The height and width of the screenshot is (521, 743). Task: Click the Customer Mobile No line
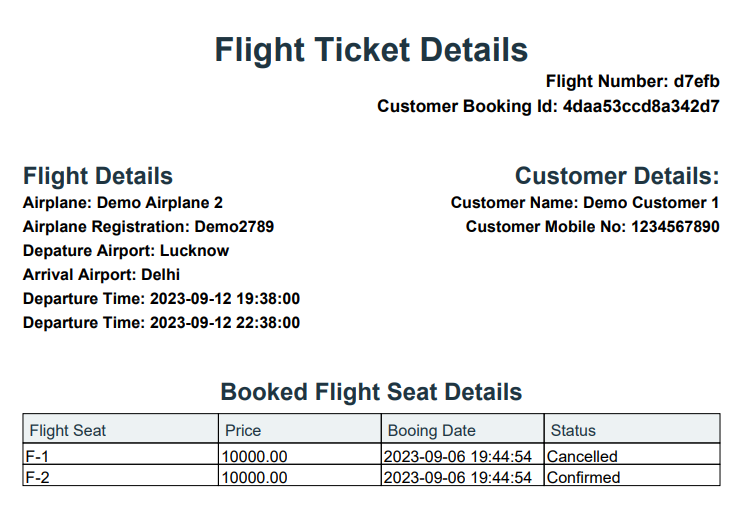pyautogui.click(x=592, y=227)
